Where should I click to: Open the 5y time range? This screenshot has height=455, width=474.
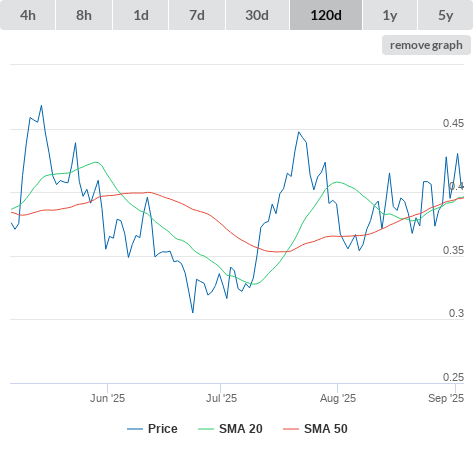(445, 15)
